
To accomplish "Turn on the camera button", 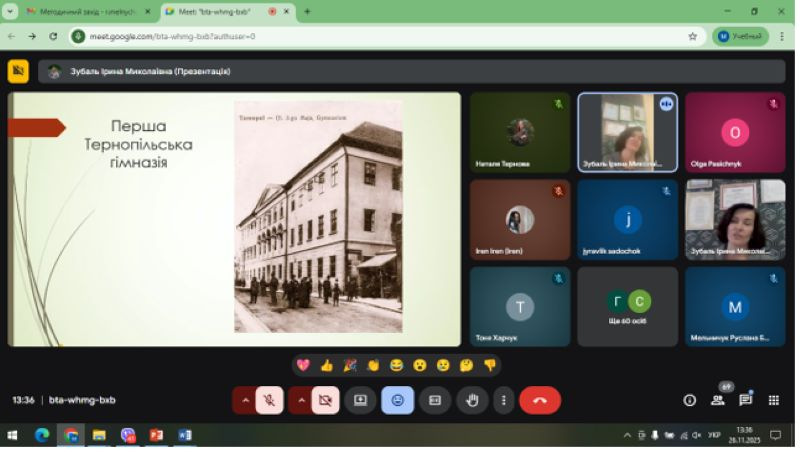I will 324,400.
